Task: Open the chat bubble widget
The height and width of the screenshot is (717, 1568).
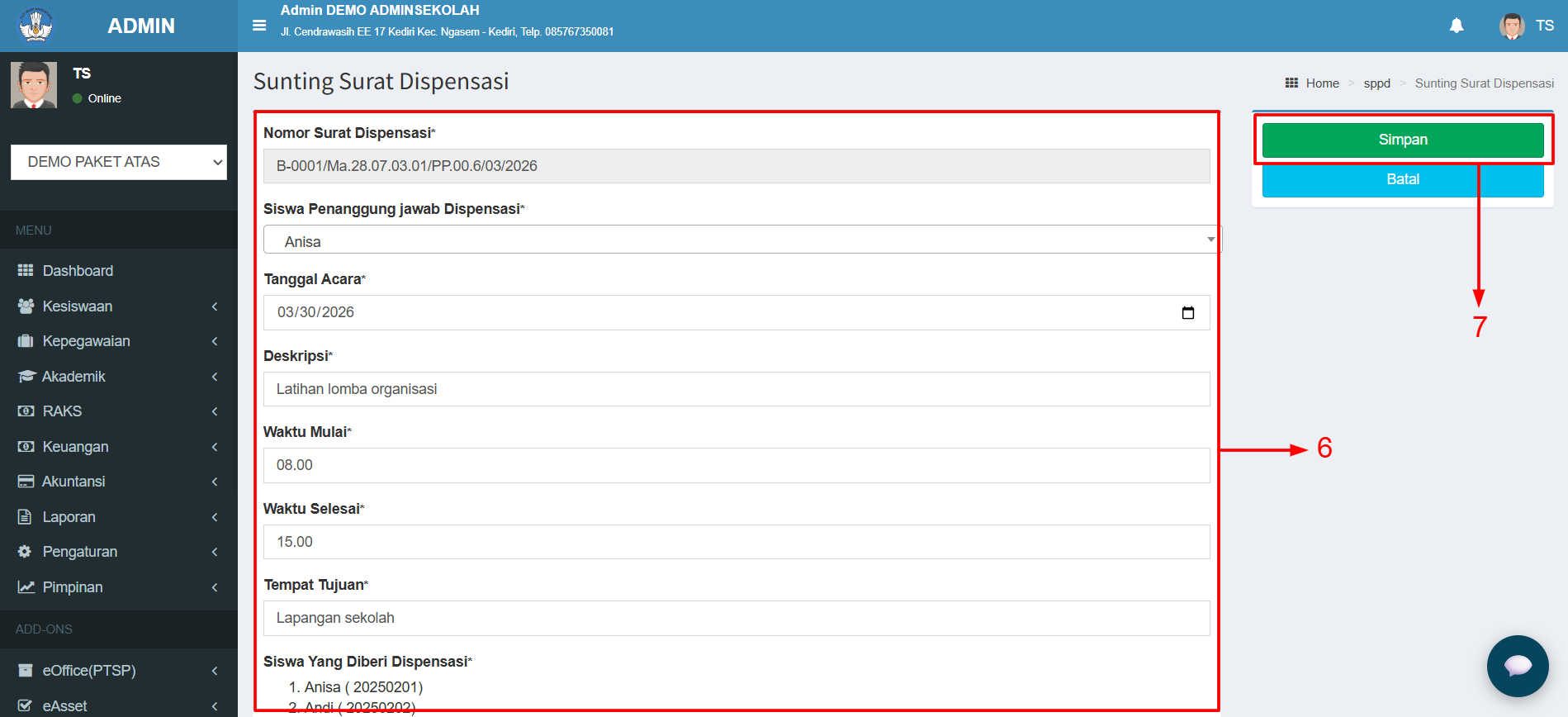Action: pos(1517,666)
